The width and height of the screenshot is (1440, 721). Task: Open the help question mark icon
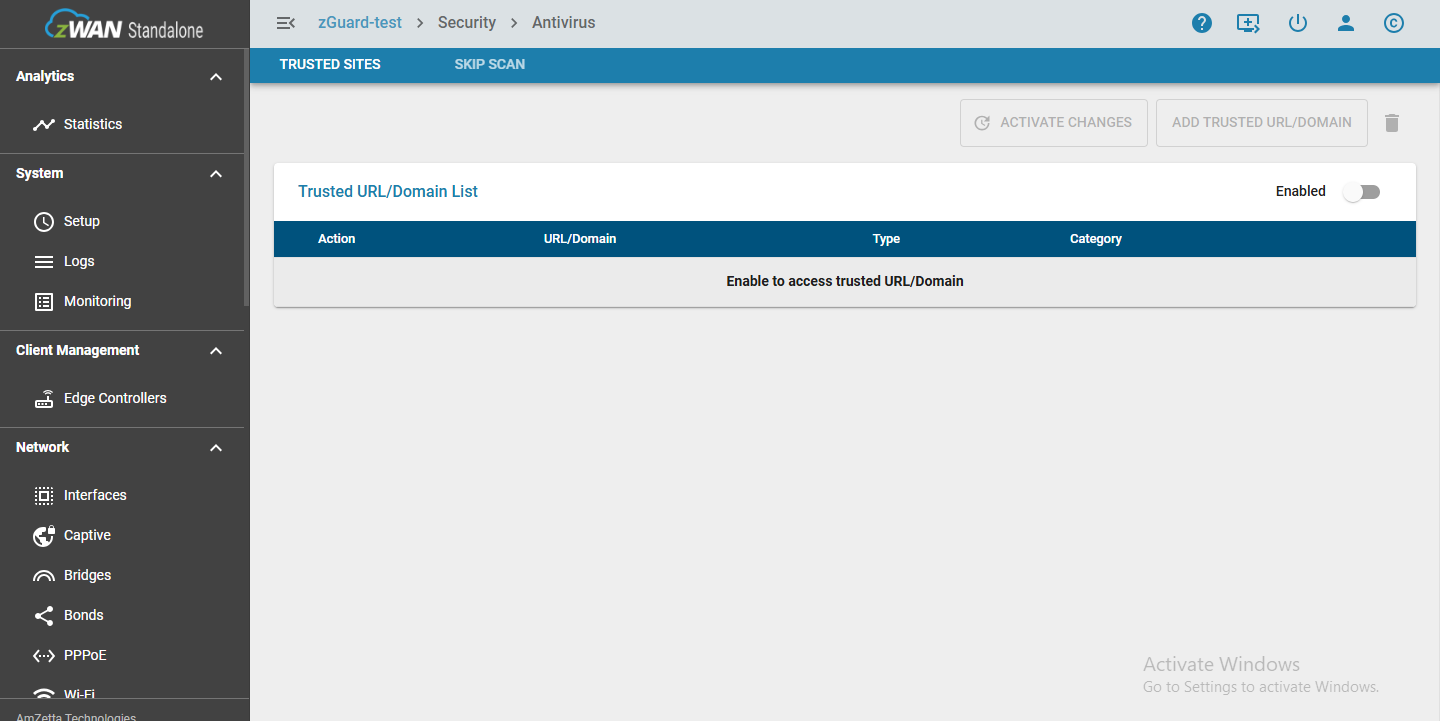pos(1202,22)
